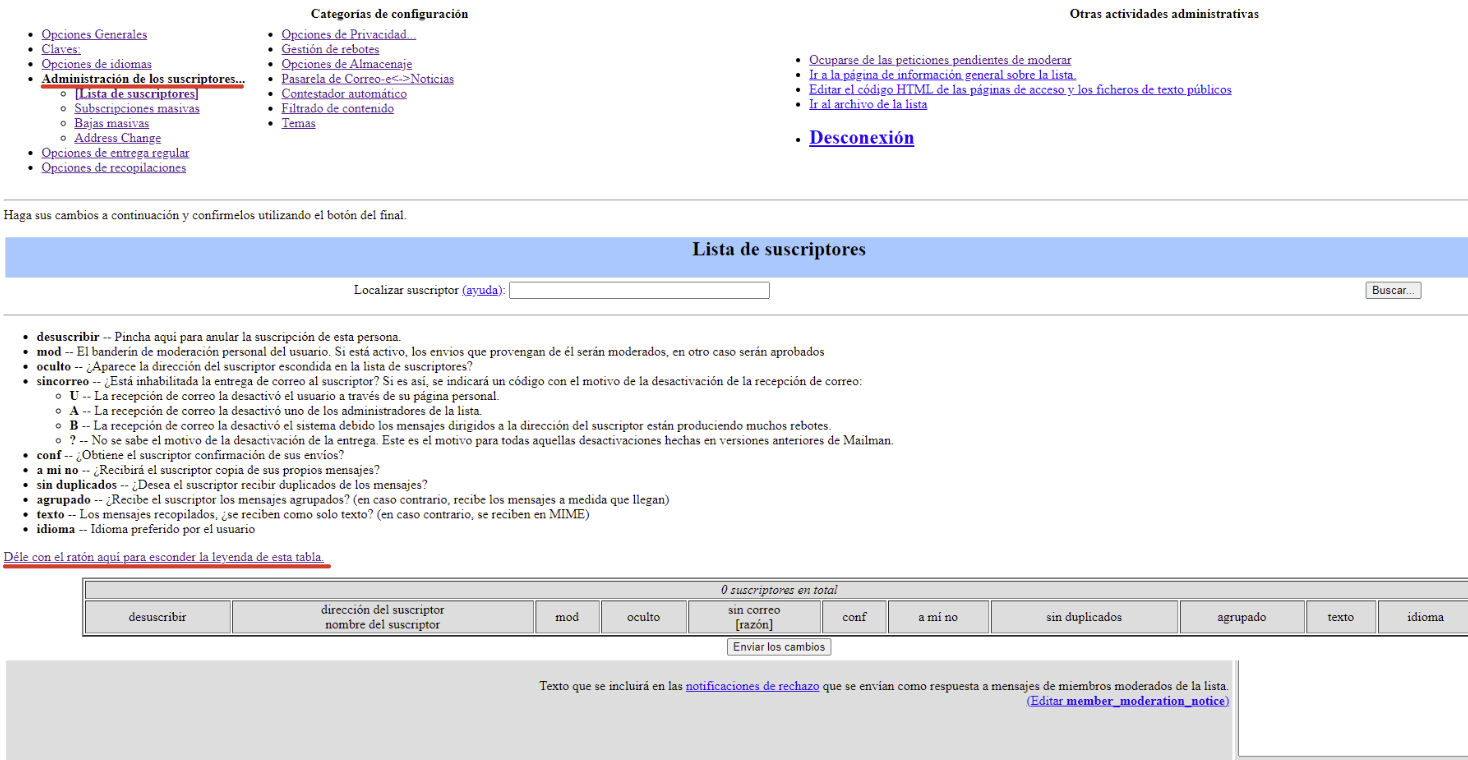Click the agrupado column header

1242,617
